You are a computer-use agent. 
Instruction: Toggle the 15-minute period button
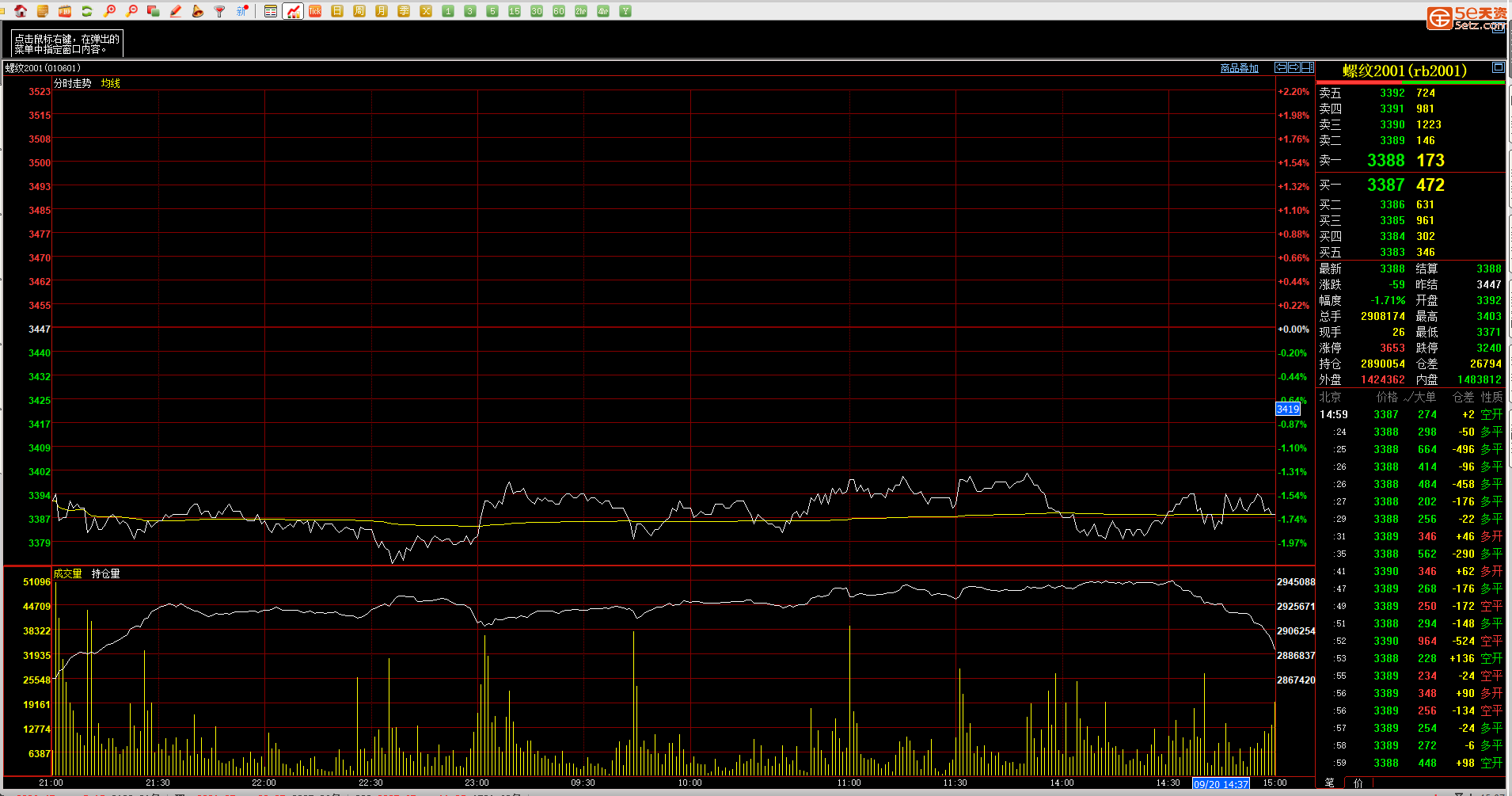coord(515,11)
